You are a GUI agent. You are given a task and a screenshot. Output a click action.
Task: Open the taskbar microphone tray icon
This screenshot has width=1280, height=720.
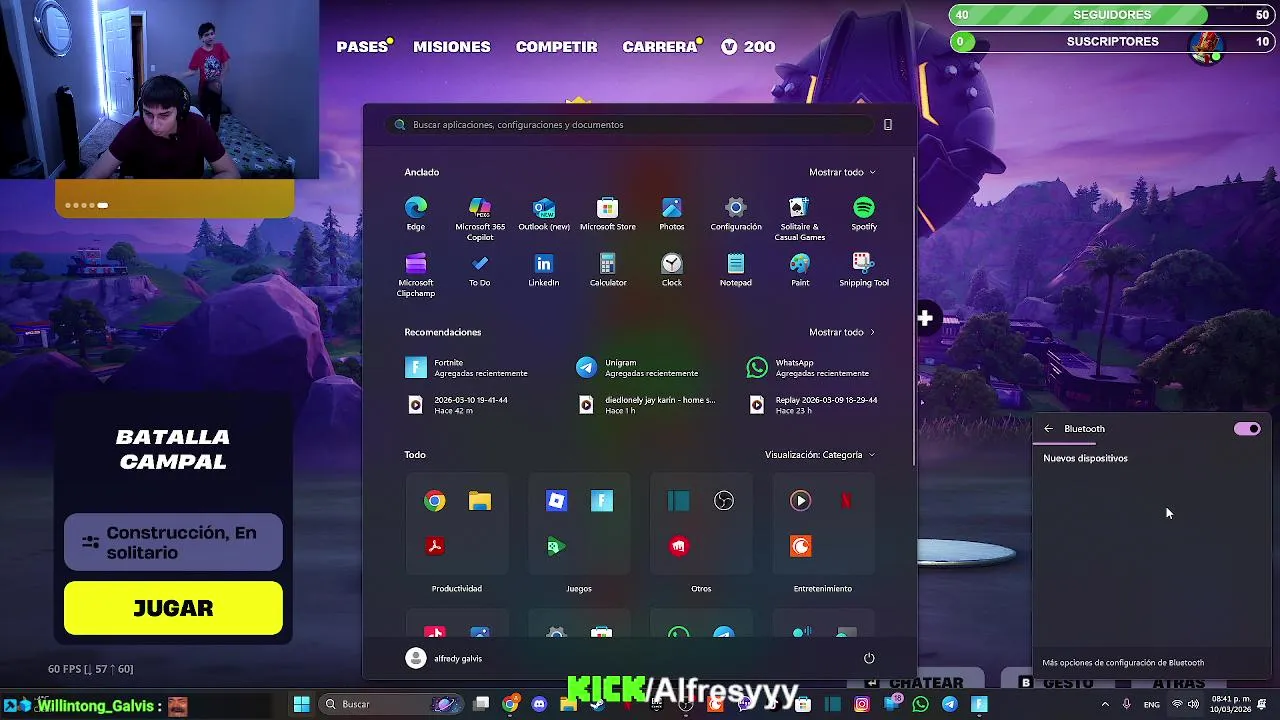[x=1126, y=704]
